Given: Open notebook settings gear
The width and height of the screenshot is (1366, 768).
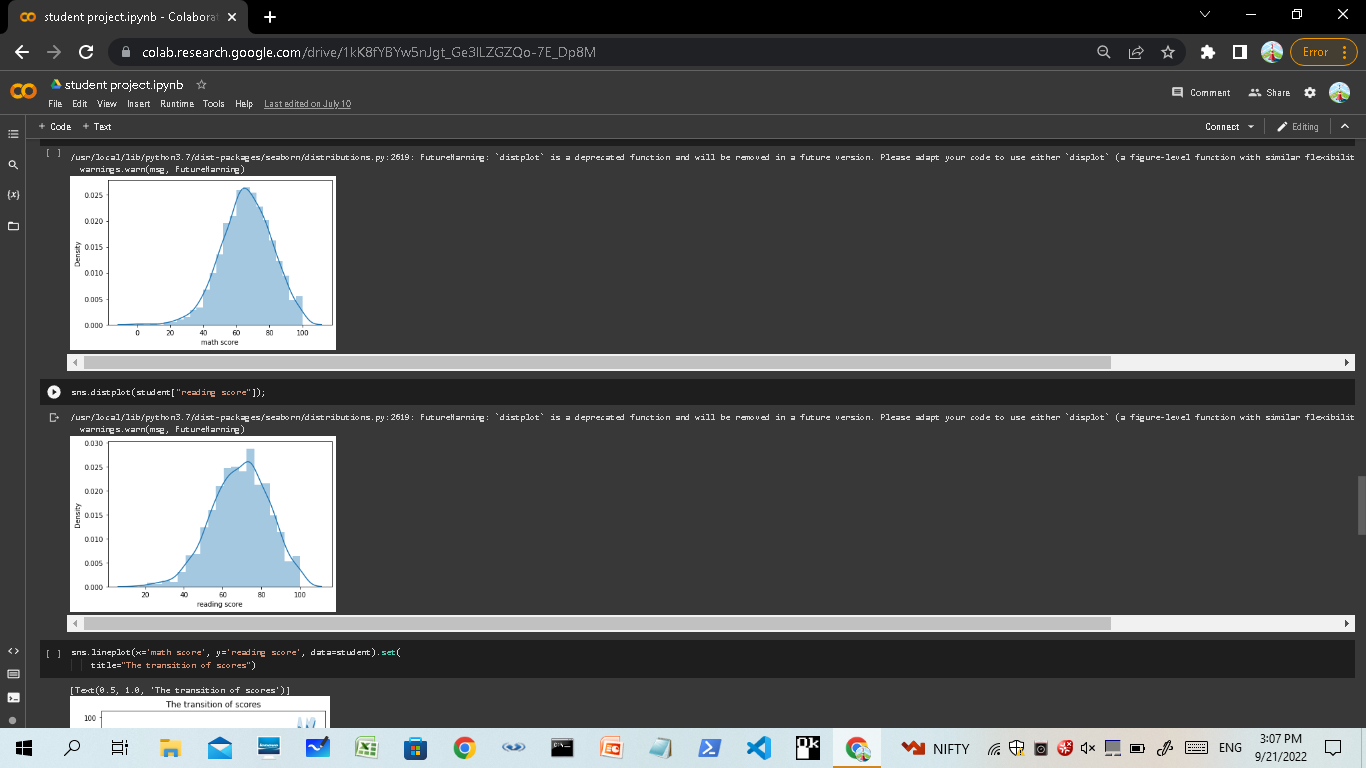Looking at the screenshot, I should click(x=1310, y=92).
